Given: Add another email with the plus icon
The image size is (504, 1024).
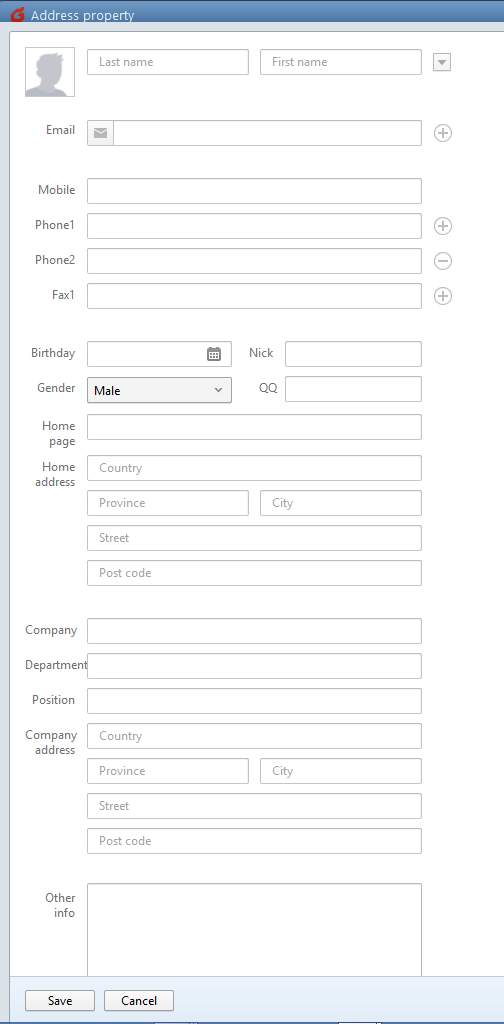Looking at the screenshot, I should tap(443, 133).
